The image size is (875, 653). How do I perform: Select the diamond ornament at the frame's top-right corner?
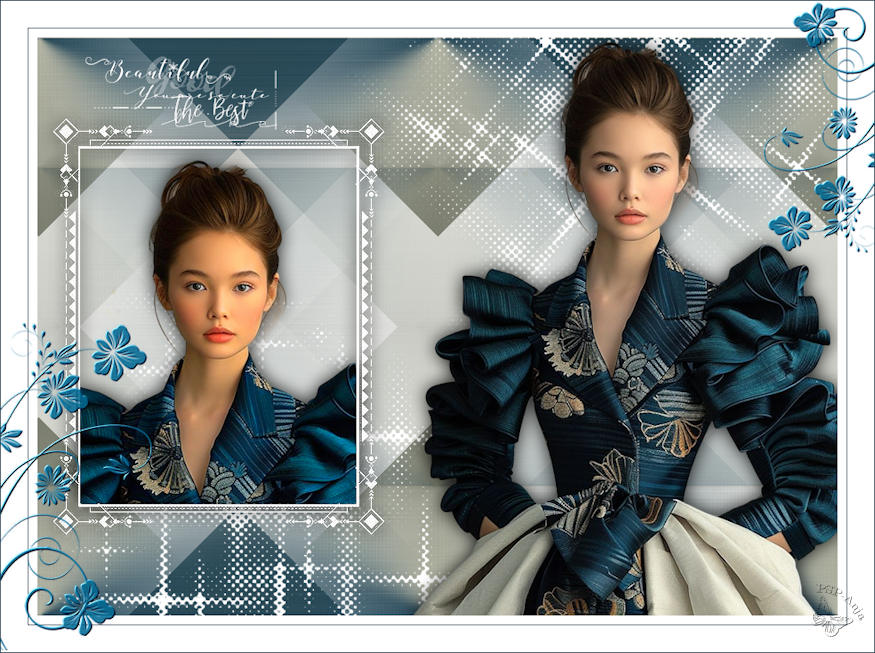click(x=371, y=131)
